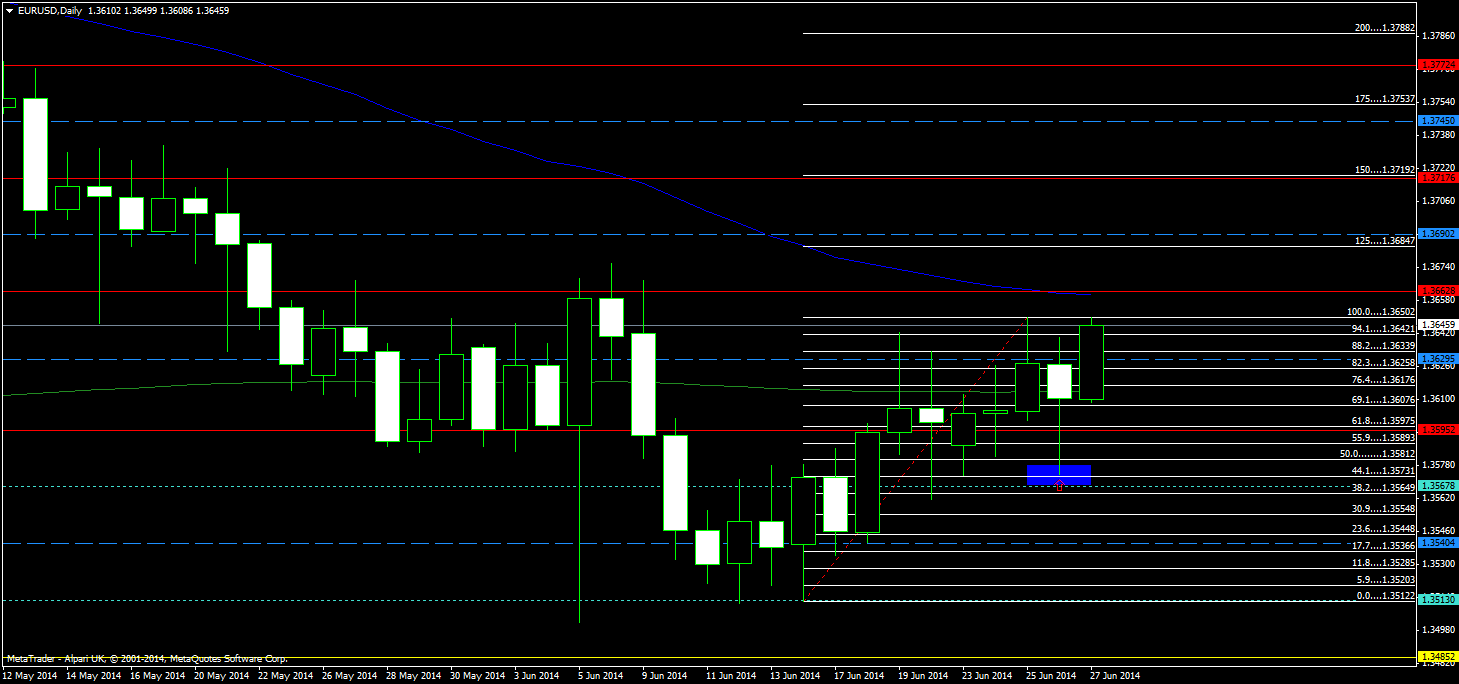Click the Fibonacci 55.9 level label
The width and height of the screenshot is (1459, 684).
(1383, 438)
